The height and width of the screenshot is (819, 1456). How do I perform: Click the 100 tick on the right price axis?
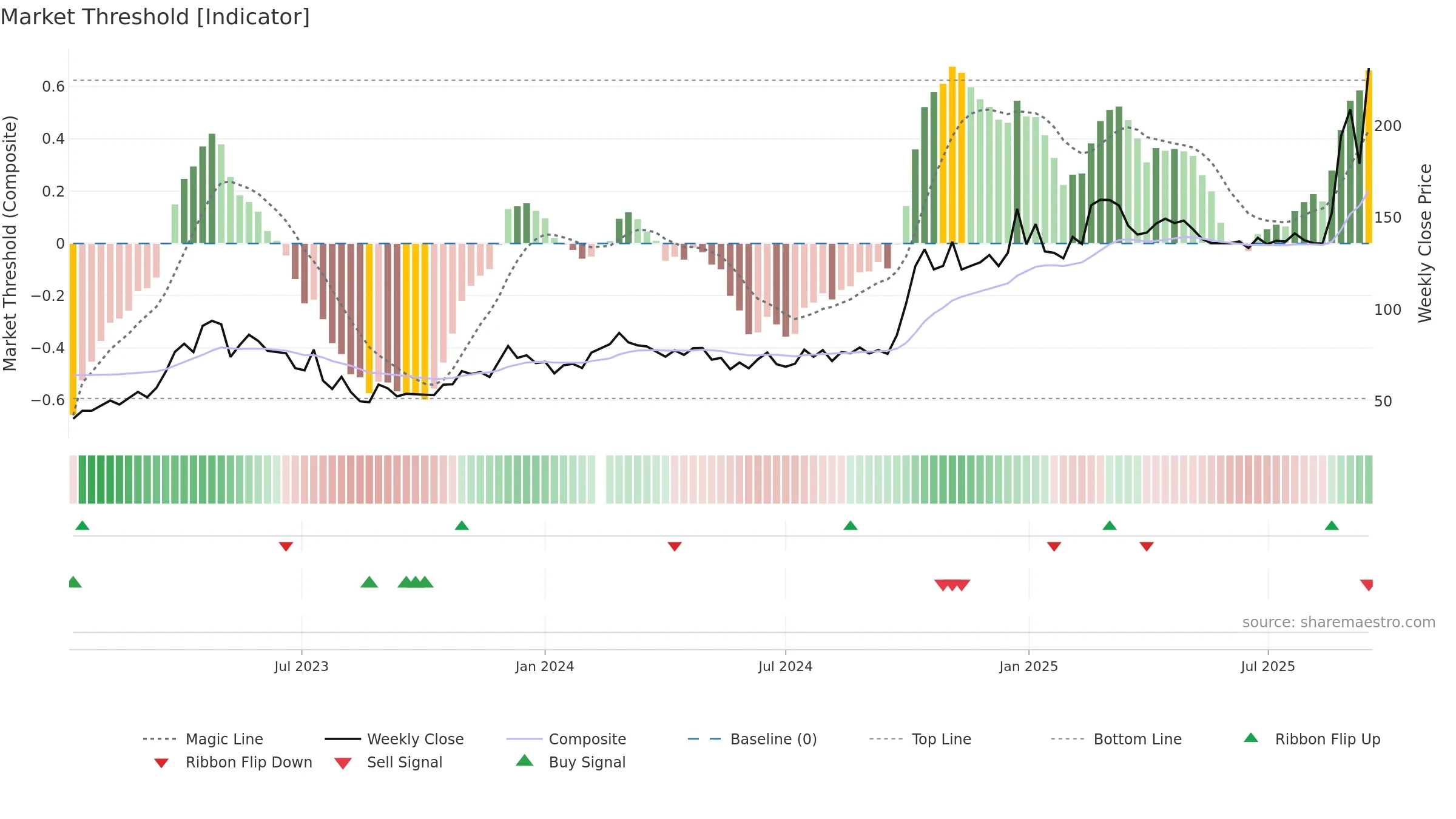coord(1388,310)
